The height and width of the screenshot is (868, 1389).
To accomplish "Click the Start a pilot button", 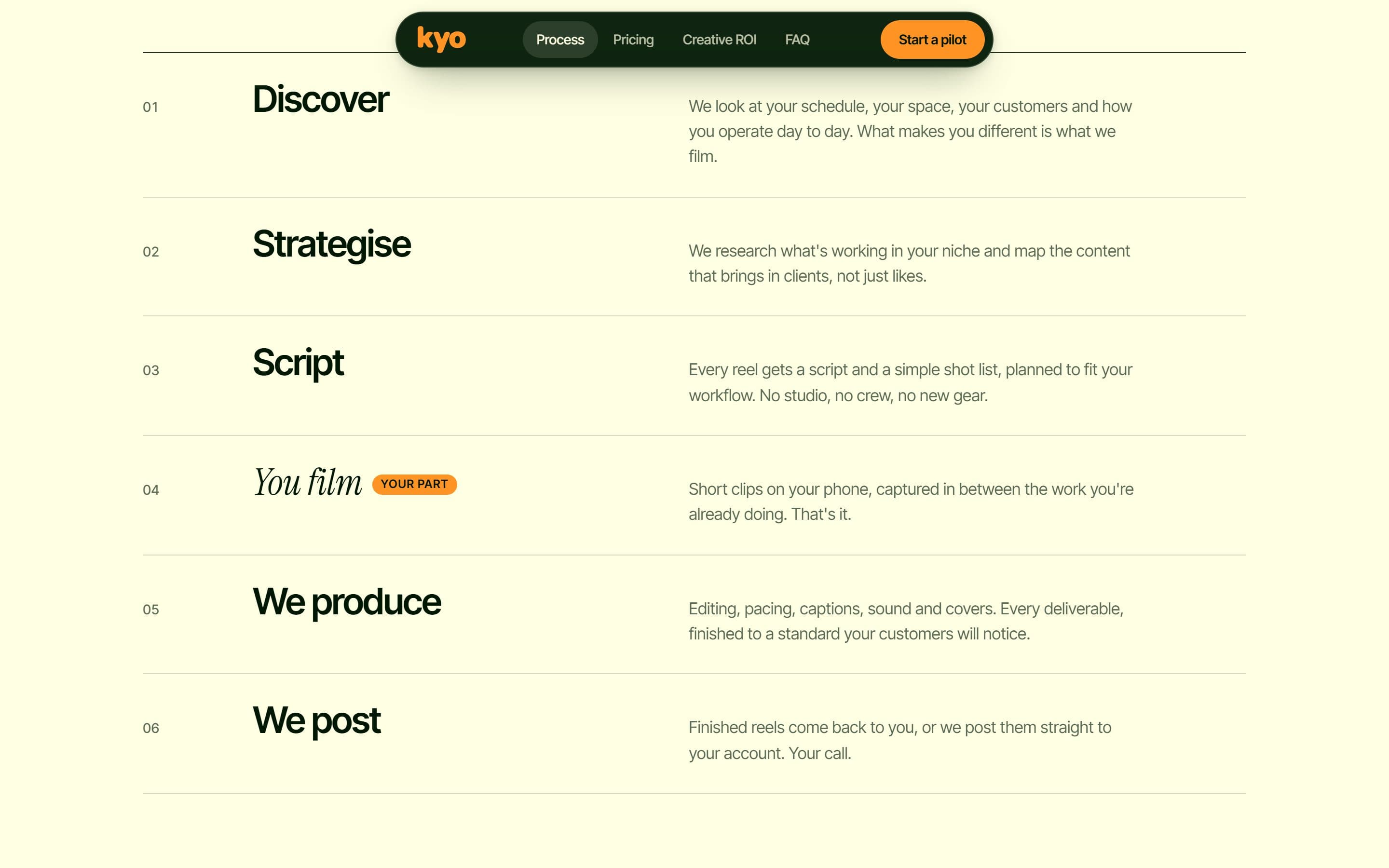I will tap(932, 40).
